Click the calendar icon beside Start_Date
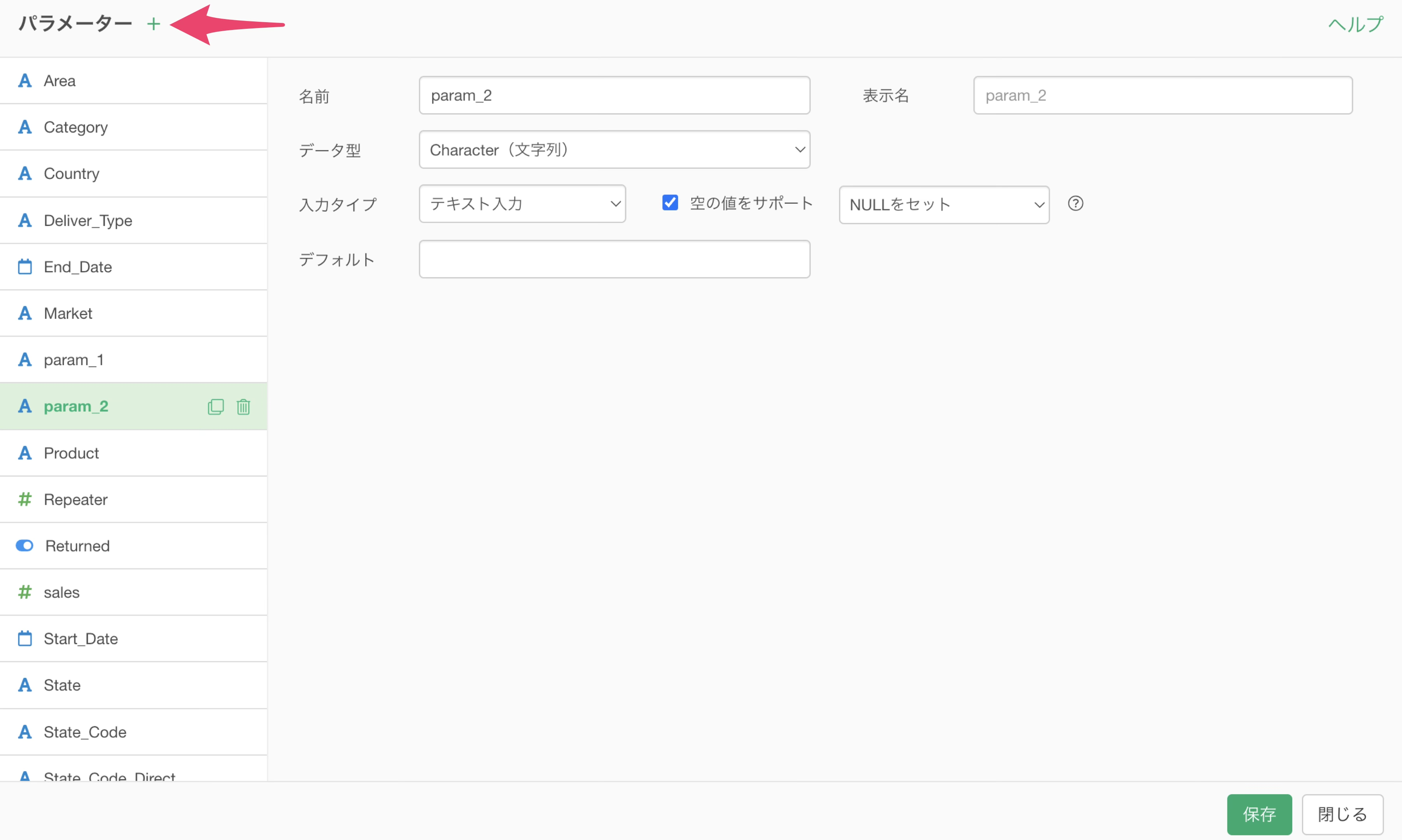The width and height of the screenshot is (1402, 840). point(25,639)
